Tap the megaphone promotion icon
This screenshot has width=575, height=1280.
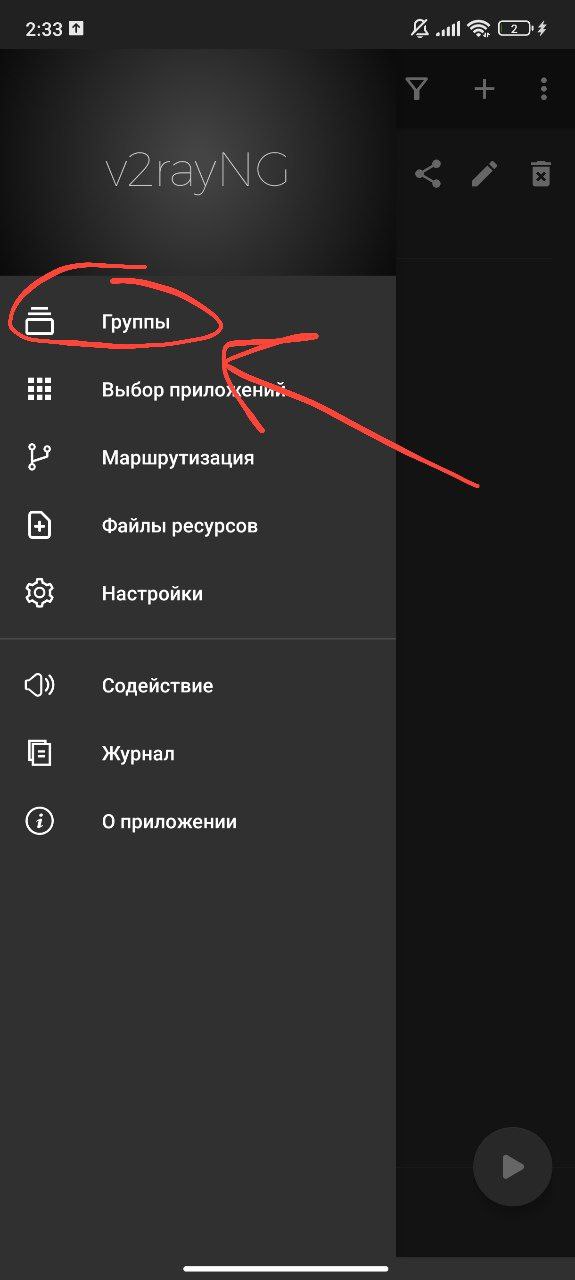coord(39,686)
